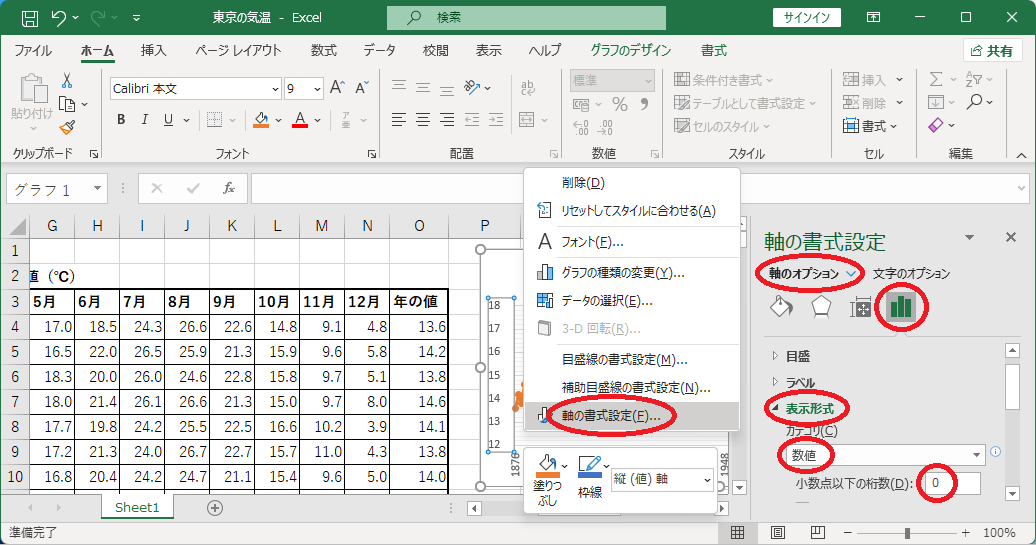Click the Cut scissors icon

67,81
